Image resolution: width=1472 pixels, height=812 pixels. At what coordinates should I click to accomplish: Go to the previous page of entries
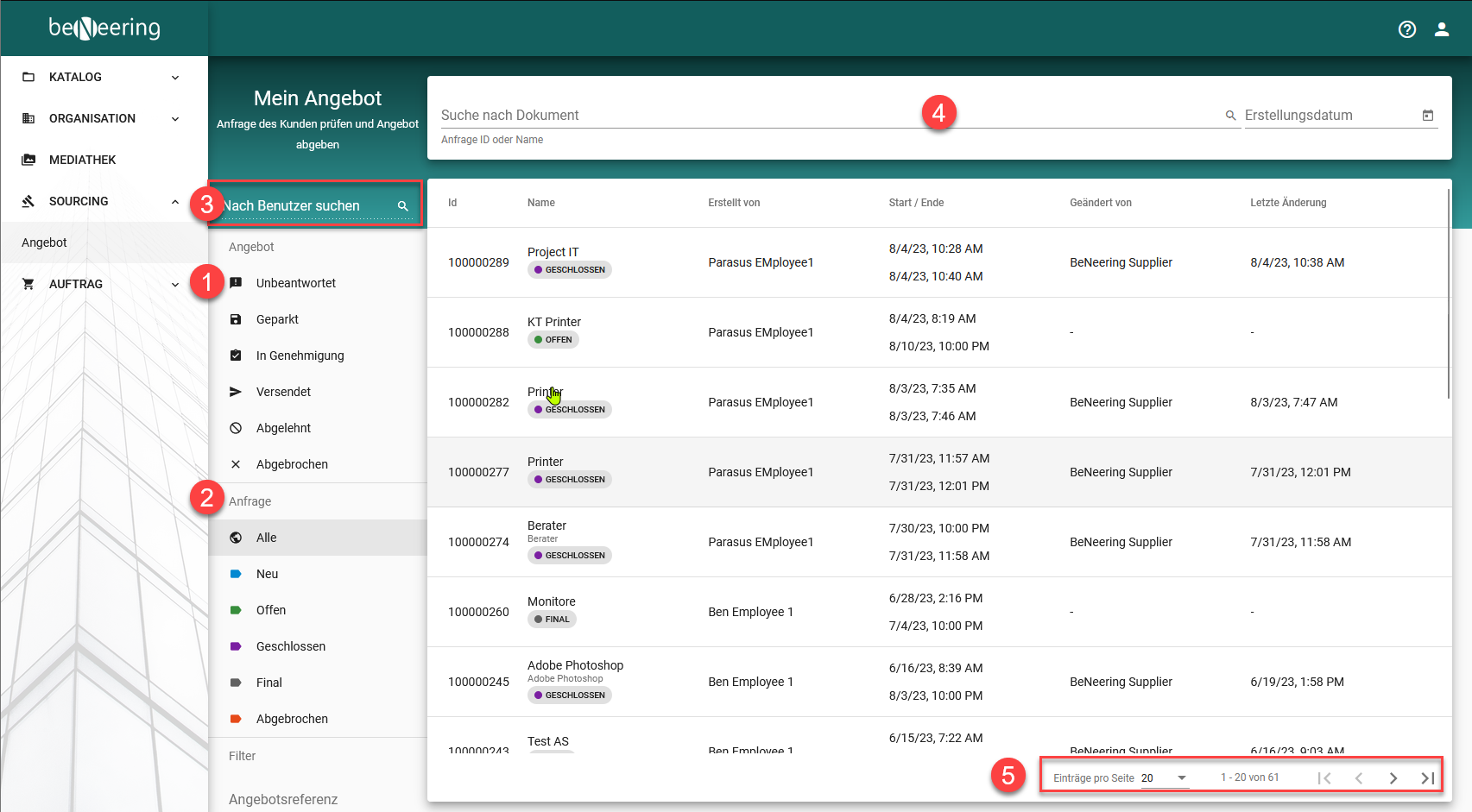point(1358,778)
